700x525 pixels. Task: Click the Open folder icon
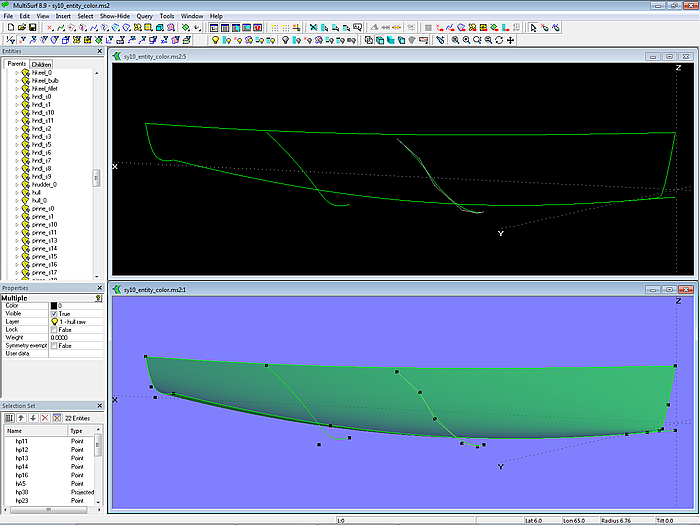tap(20, 27)
